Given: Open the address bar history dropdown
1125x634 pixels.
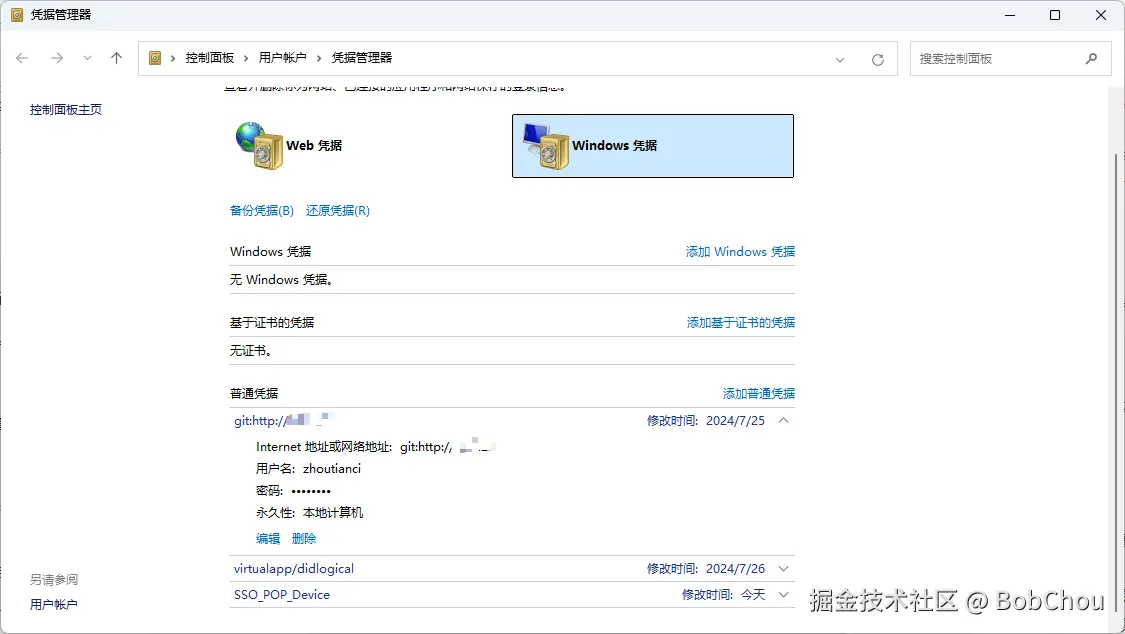Looking at the screenshot, I should [x=839, y=60].
